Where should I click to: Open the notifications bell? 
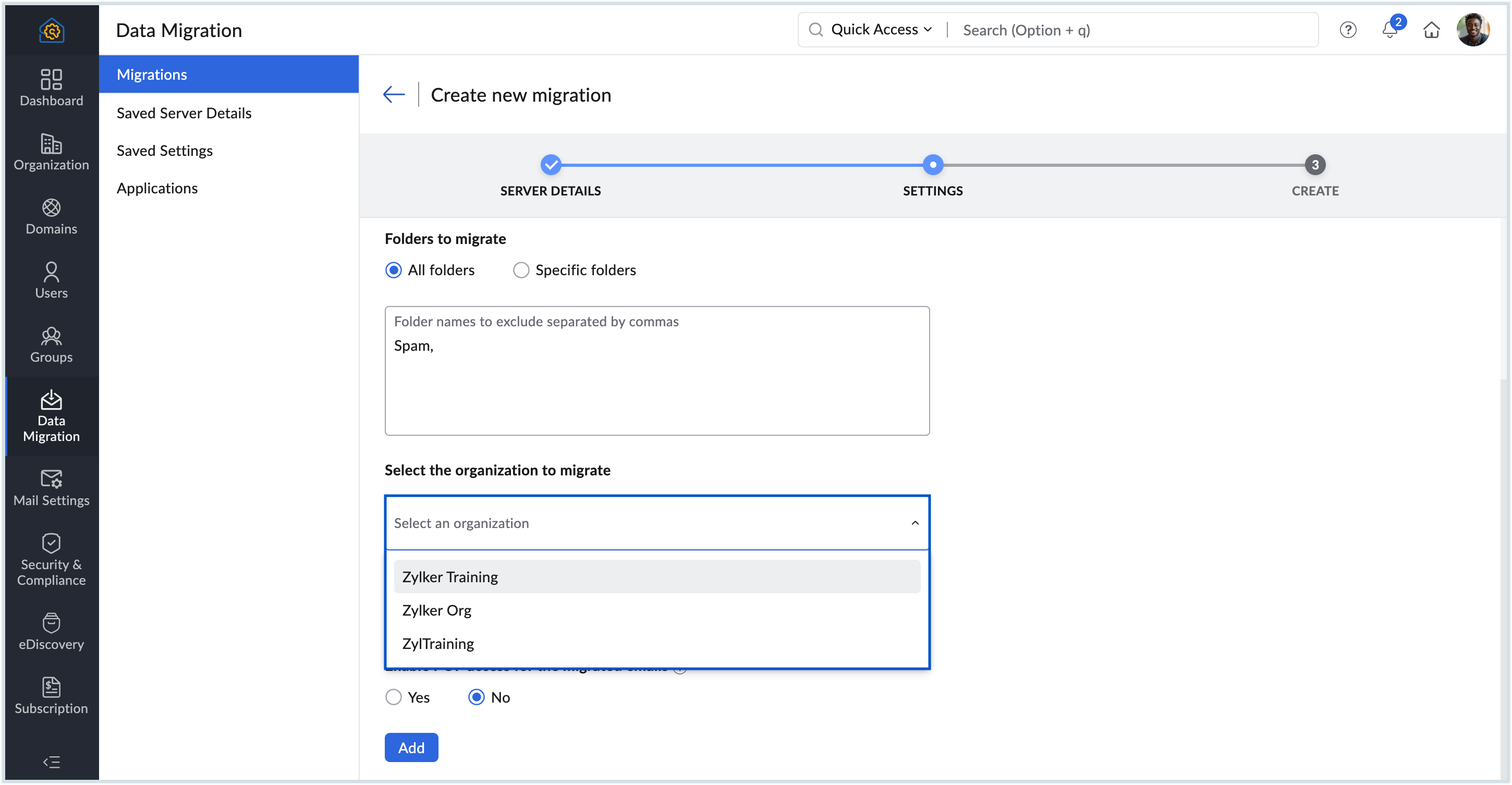pos(1389,30)
